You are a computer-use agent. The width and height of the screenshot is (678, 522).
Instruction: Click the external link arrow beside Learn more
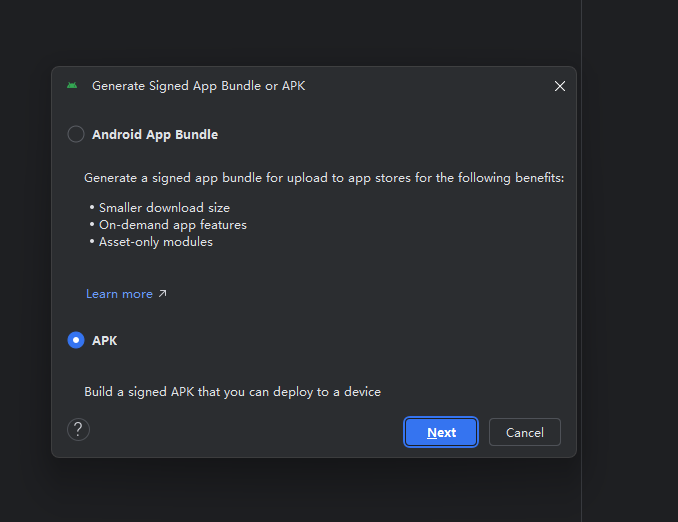click(163, 294)
